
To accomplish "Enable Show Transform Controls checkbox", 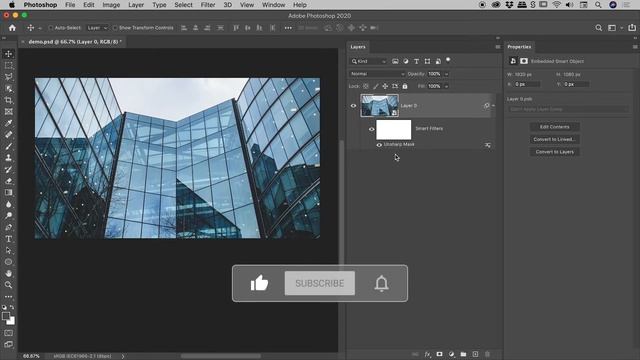I will pyautogui.click(x=115, y=28).
